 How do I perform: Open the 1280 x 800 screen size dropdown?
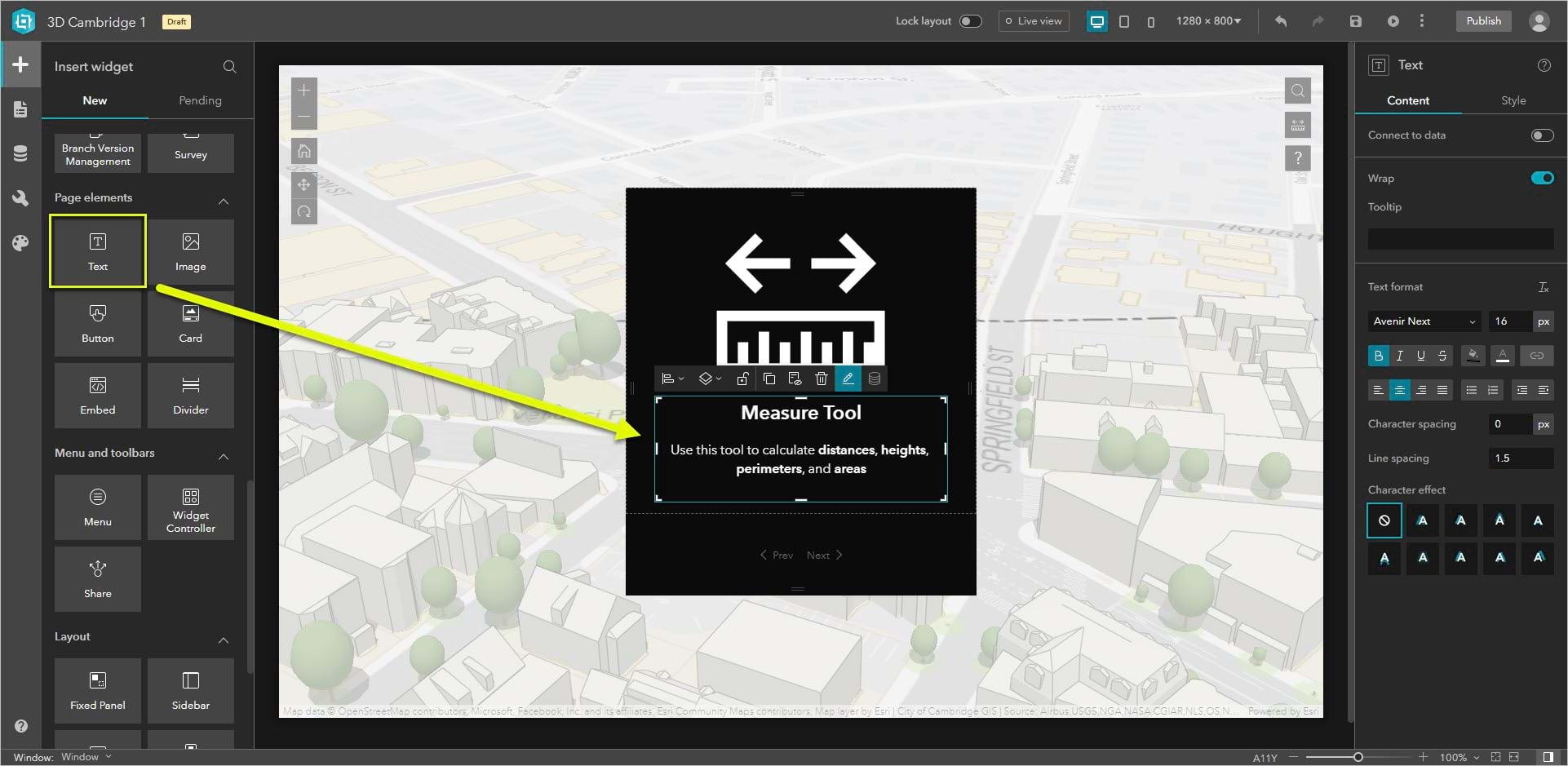tap(1208, 20)
